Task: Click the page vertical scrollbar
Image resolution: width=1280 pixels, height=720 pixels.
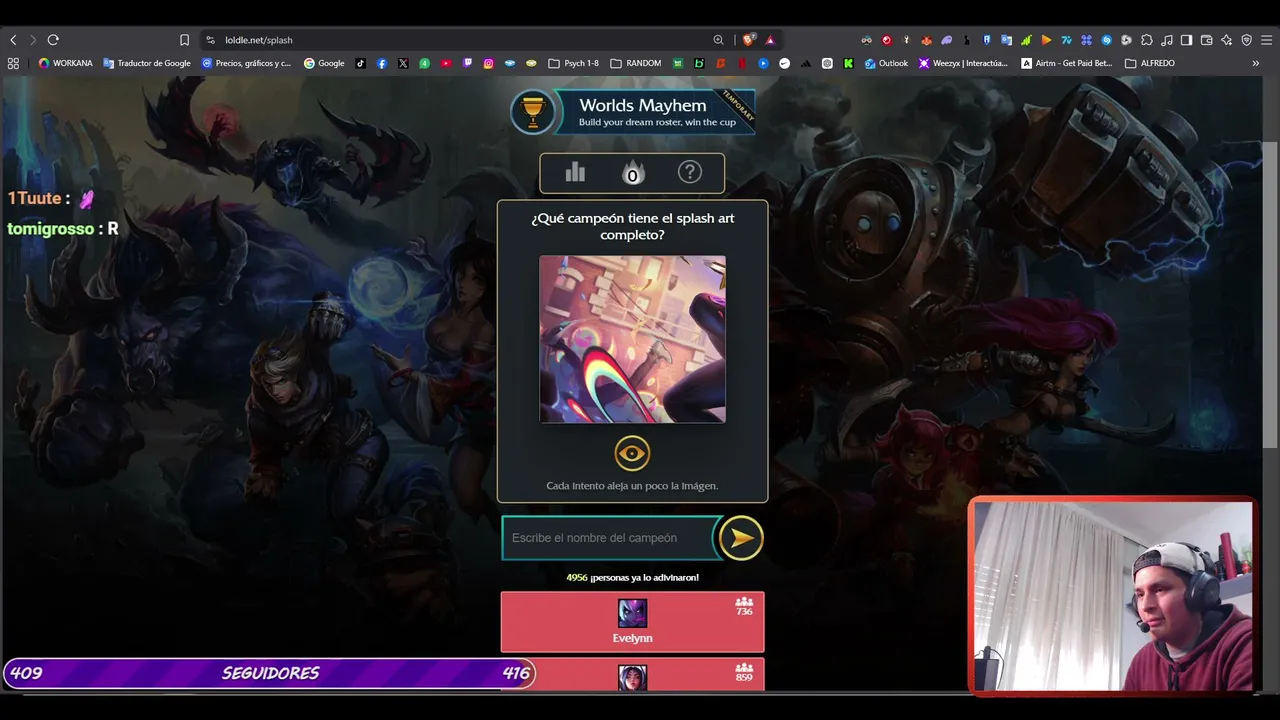Action: 1270,294
